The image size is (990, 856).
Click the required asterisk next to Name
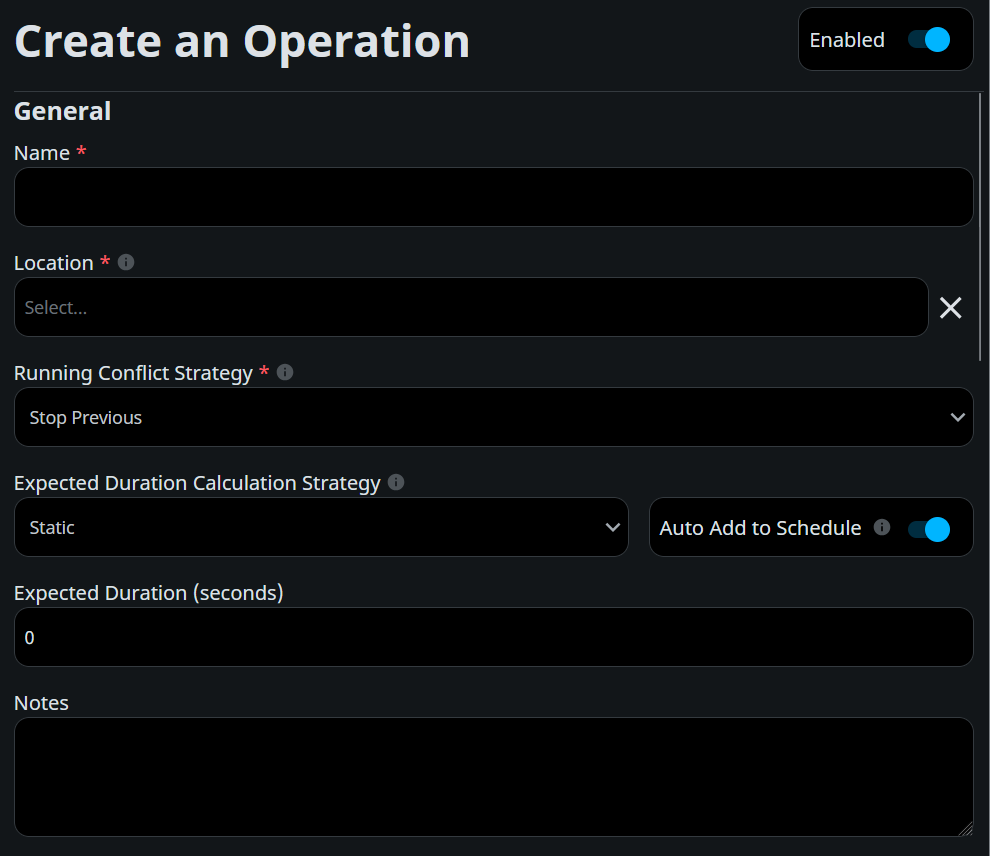pyautogui.click(x=81, y=152)
